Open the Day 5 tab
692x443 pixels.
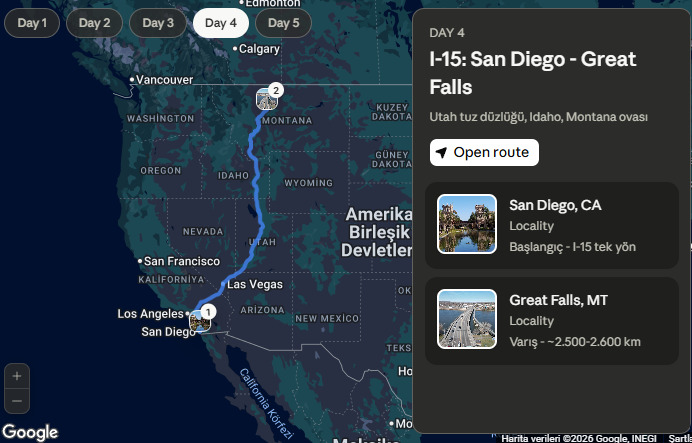tap(283, 23)
